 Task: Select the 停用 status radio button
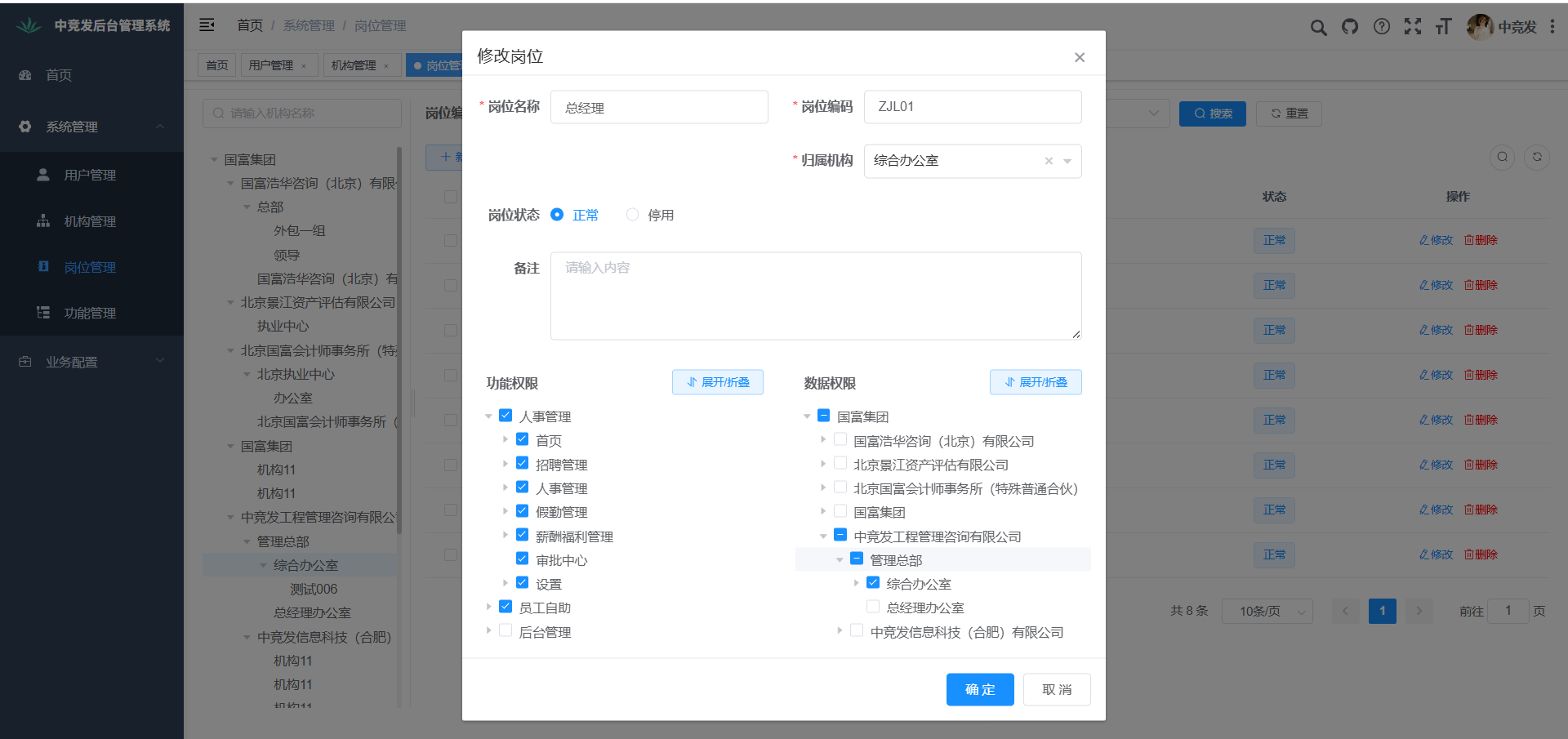pos(632,215)
